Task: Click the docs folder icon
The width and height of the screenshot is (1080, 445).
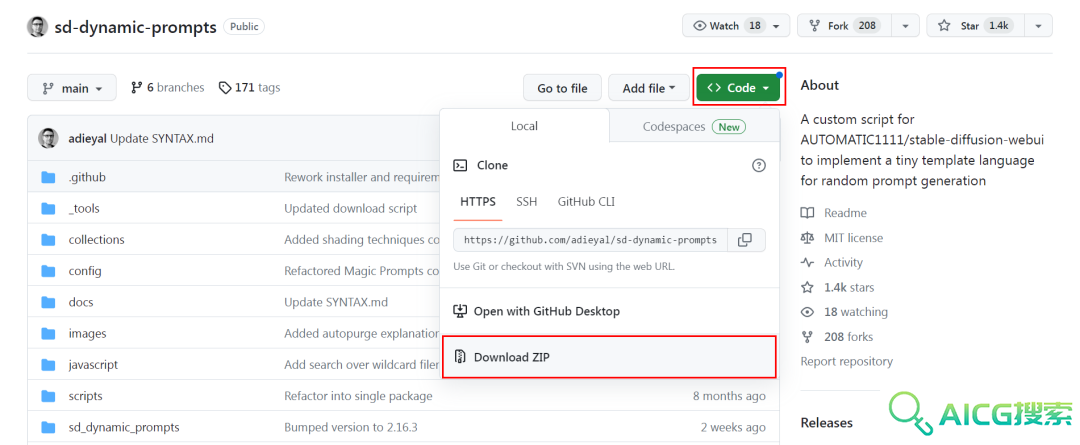Action: [x=48, y=302]
